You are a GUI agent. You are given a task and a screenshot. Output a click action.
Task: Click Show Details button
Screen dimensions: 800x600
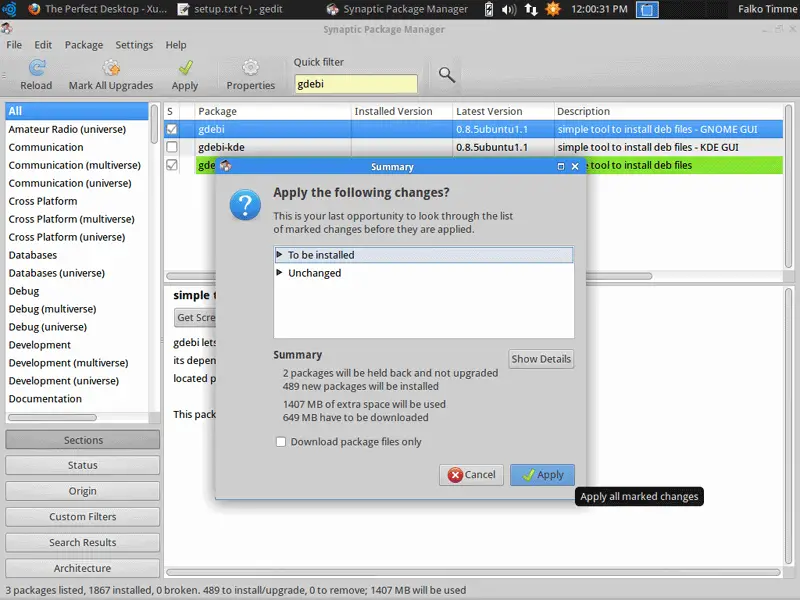(x=541, y=359)
